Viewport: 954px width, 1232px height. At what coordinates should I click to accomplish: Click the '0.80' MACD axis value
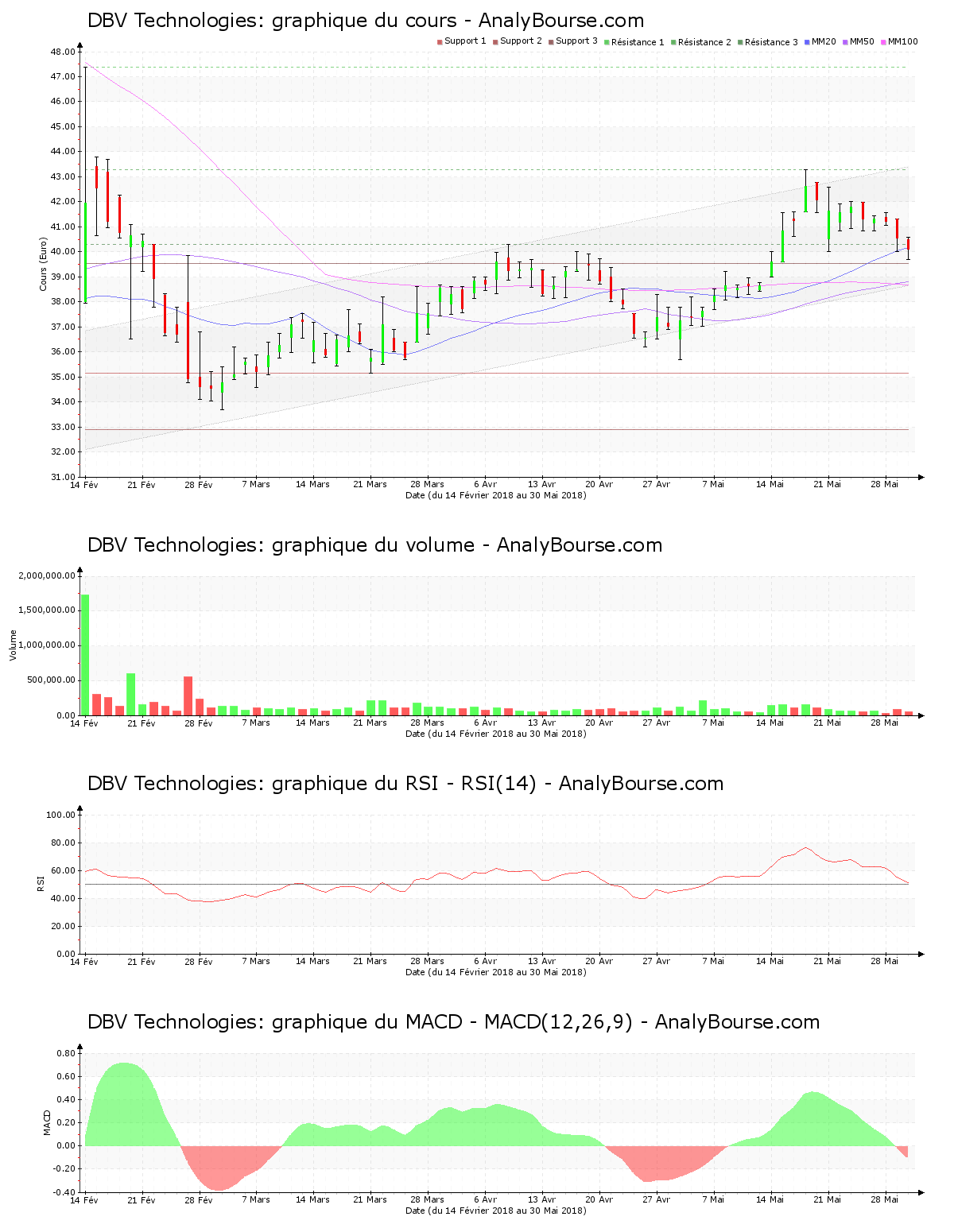[x=66, y=1053]
